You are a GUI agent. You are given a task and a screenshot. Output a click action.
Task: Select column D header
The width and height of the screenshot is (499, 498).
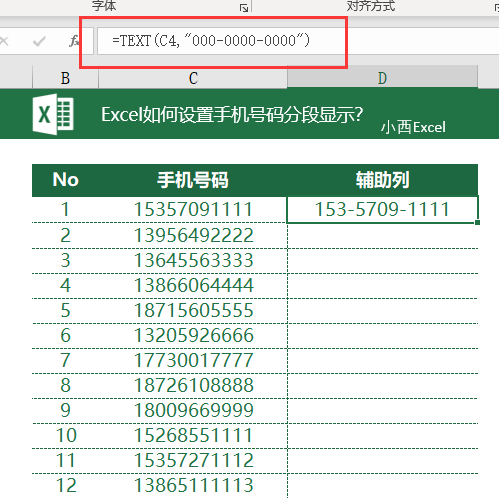pos(382,78)
